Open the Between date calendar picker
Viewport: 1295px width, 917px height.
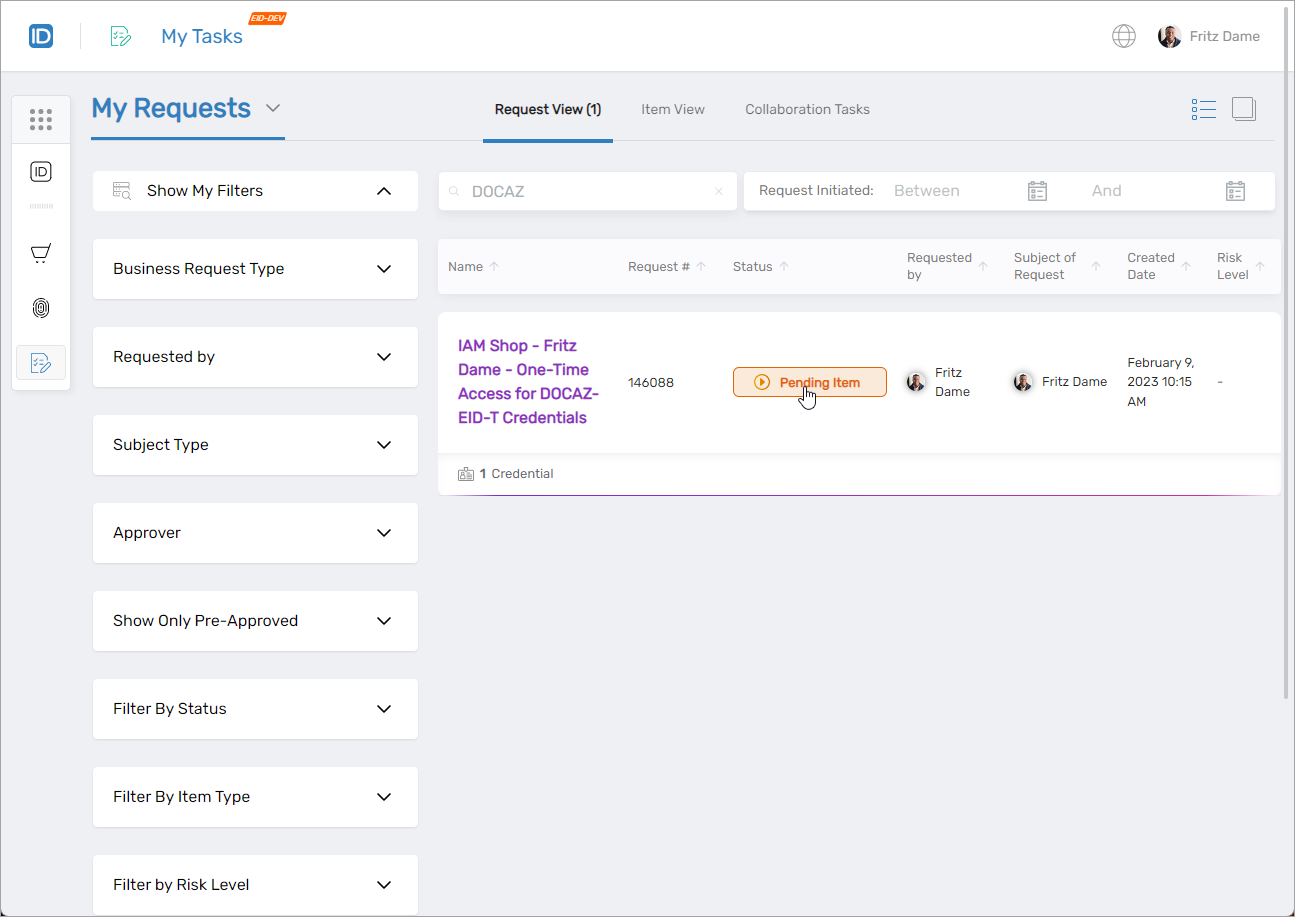1037,191
